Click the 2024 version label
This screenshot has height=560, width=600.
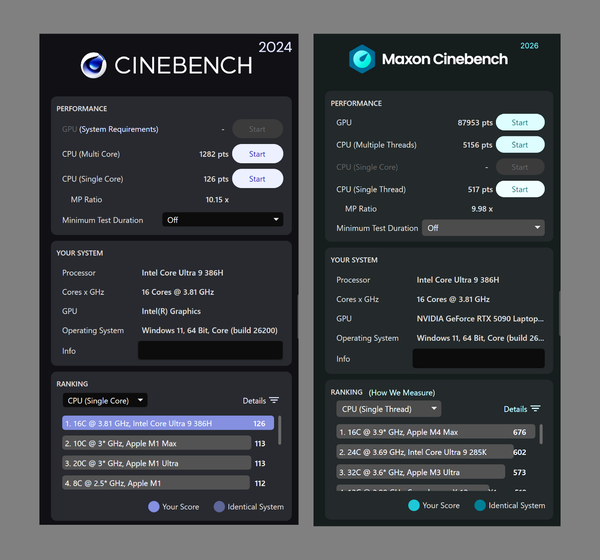click(275, 47)
